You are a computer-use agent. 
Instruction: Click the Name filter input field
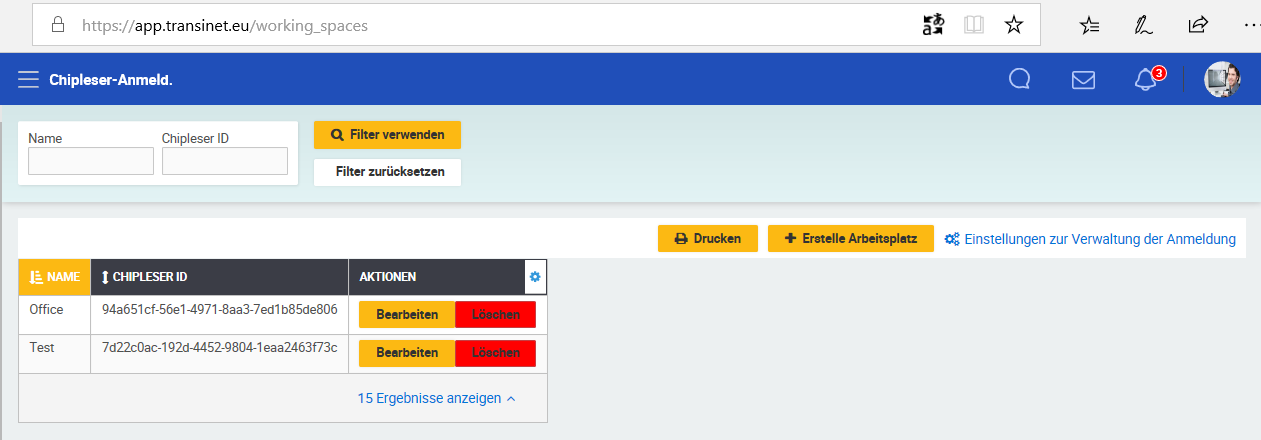[x=91, y=161]
